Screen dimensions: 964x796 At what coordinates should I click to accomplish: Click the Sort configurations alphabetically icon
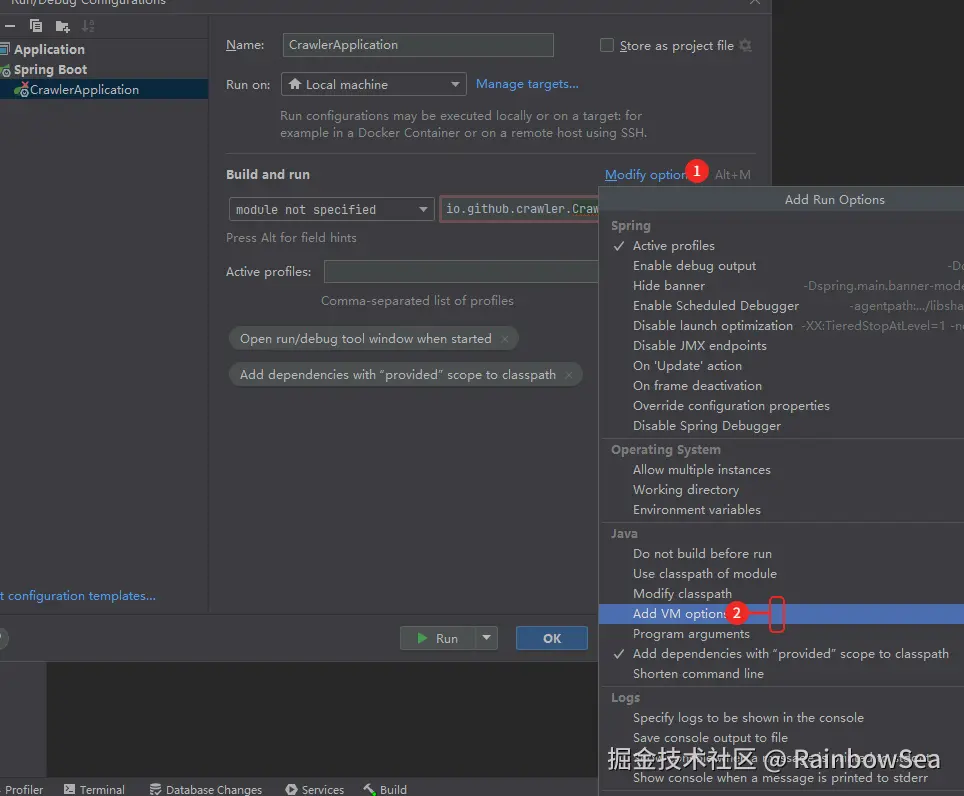click(x=88, y=26)
